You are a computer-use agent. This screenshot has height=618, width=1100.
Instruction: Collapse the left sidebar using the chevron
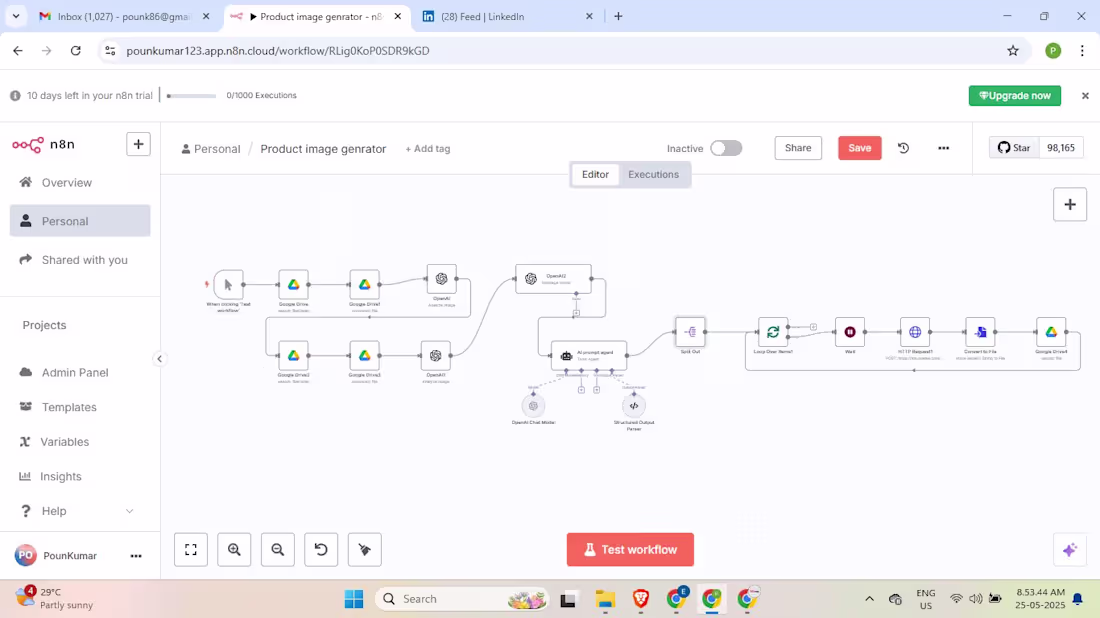160,358
